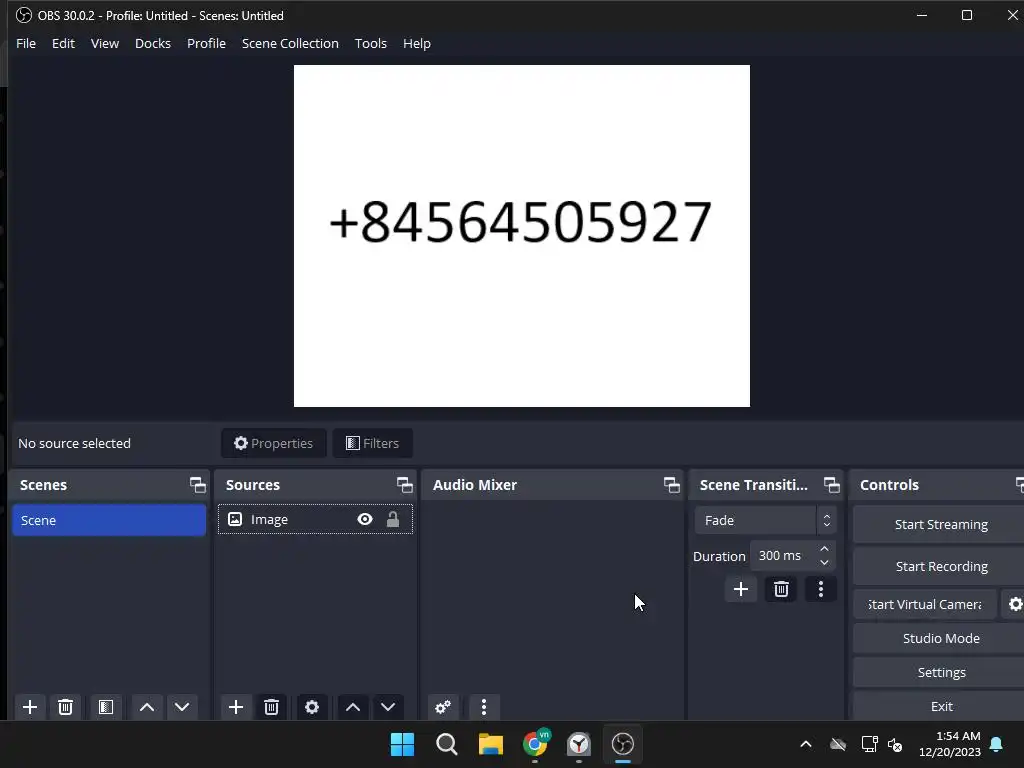
Task: Open Tools menu
Action: pos(371,43)
